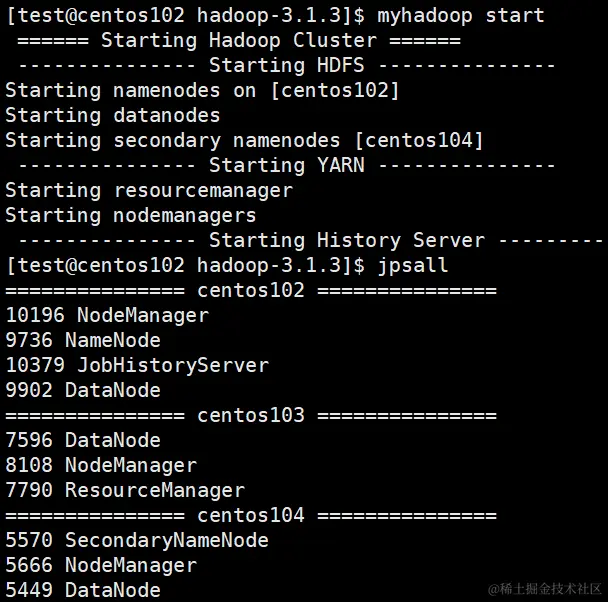Select the 'Starting resourcemanager' line
The height and width of the screenshot is (602, 608).
[149, 191]
